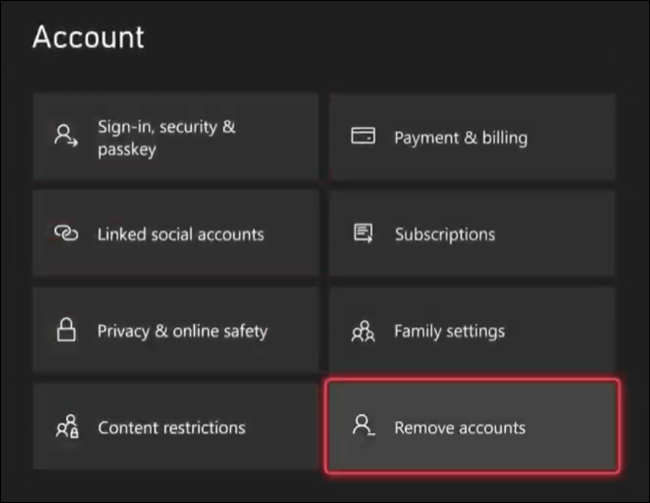Viewport: 650px width, 503px height.
Task: Go to the Subscriptions text label
Action: [444, 235]
